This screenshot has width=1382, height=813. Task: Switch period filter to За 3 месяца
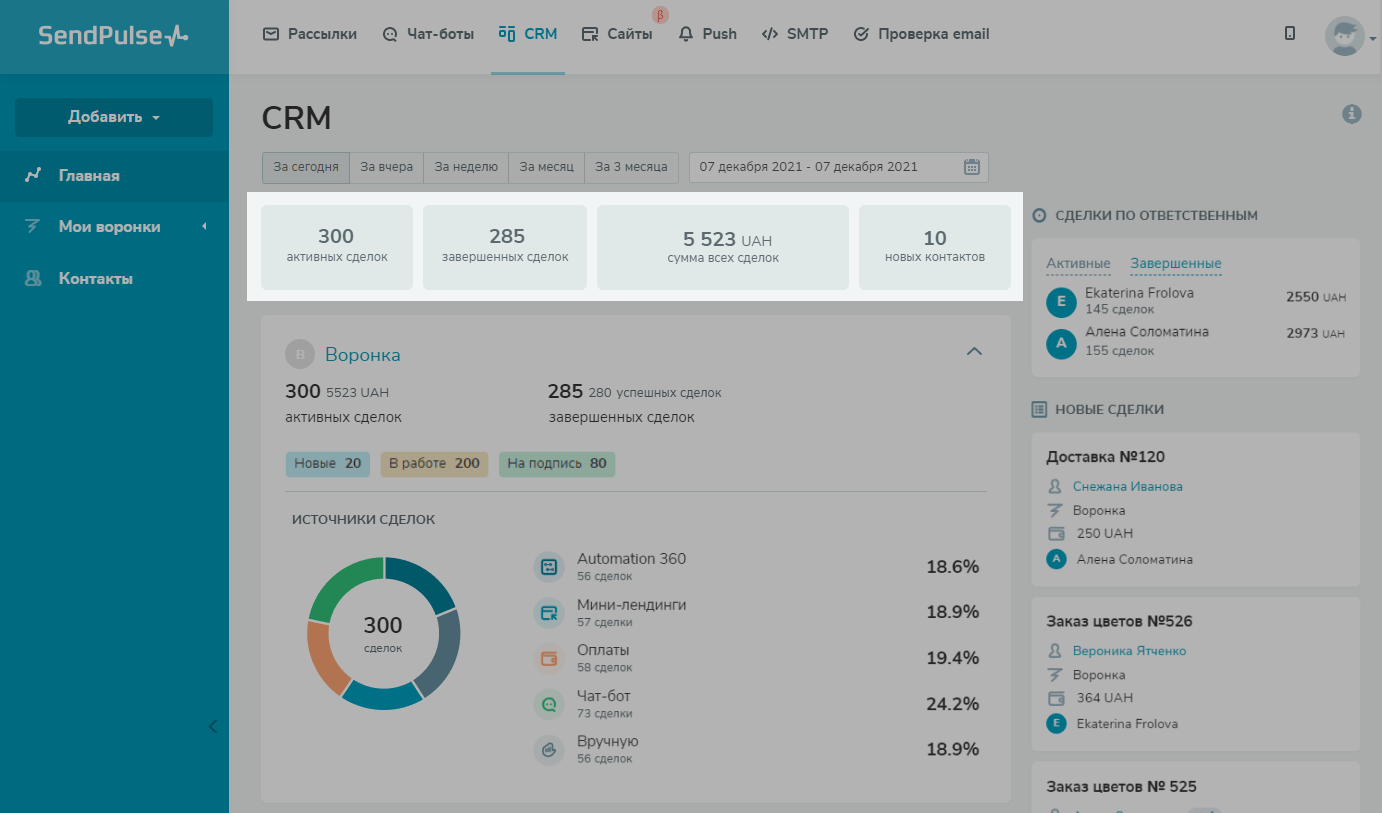coord(631,167)
